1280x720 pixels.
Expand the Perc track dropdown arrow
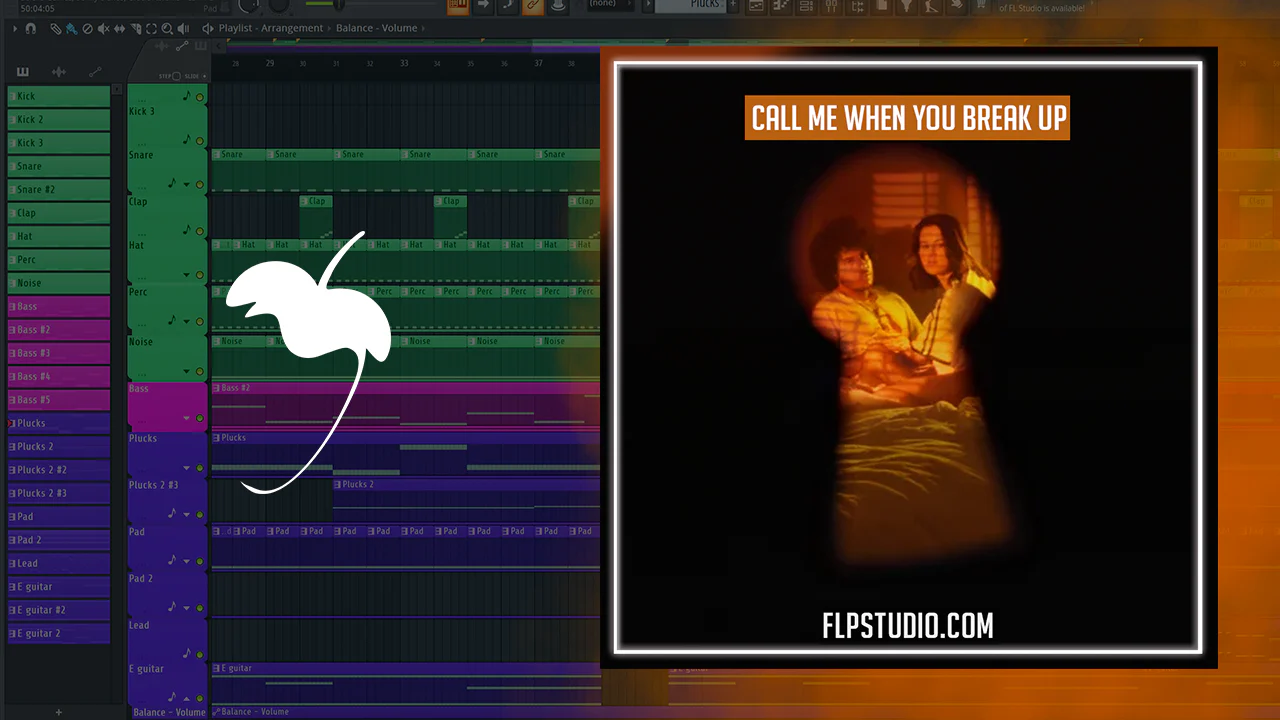click(186, 322)
